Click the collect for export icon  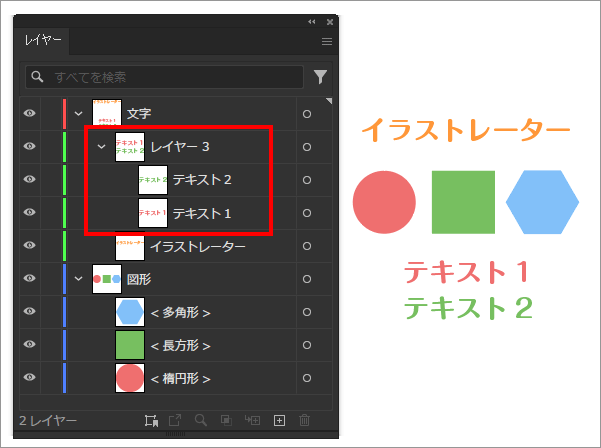[x=151, y=420]
